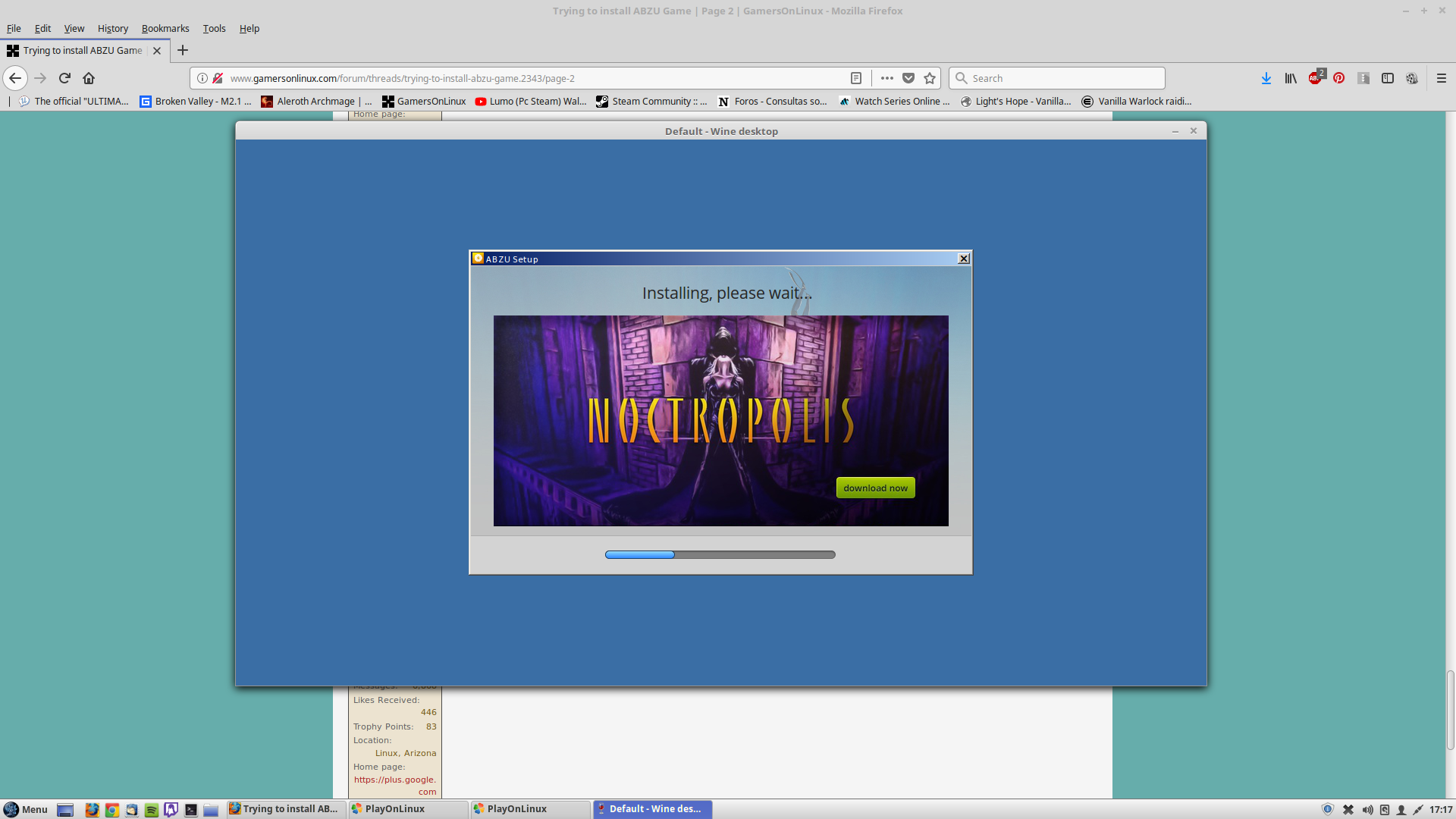The image size is (1456, 819).
Task: Open the Firefox hamburger menu
Action: [1442, 78]
